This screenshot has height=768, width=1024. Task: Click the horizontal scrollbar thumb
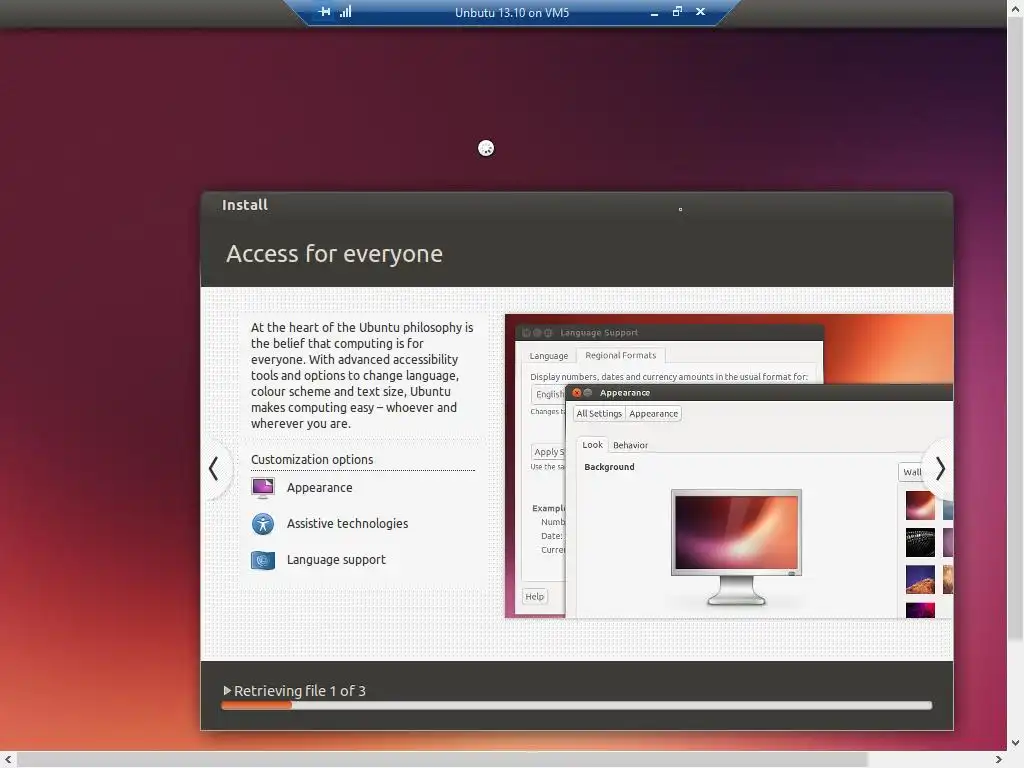(x=442, y=760)
